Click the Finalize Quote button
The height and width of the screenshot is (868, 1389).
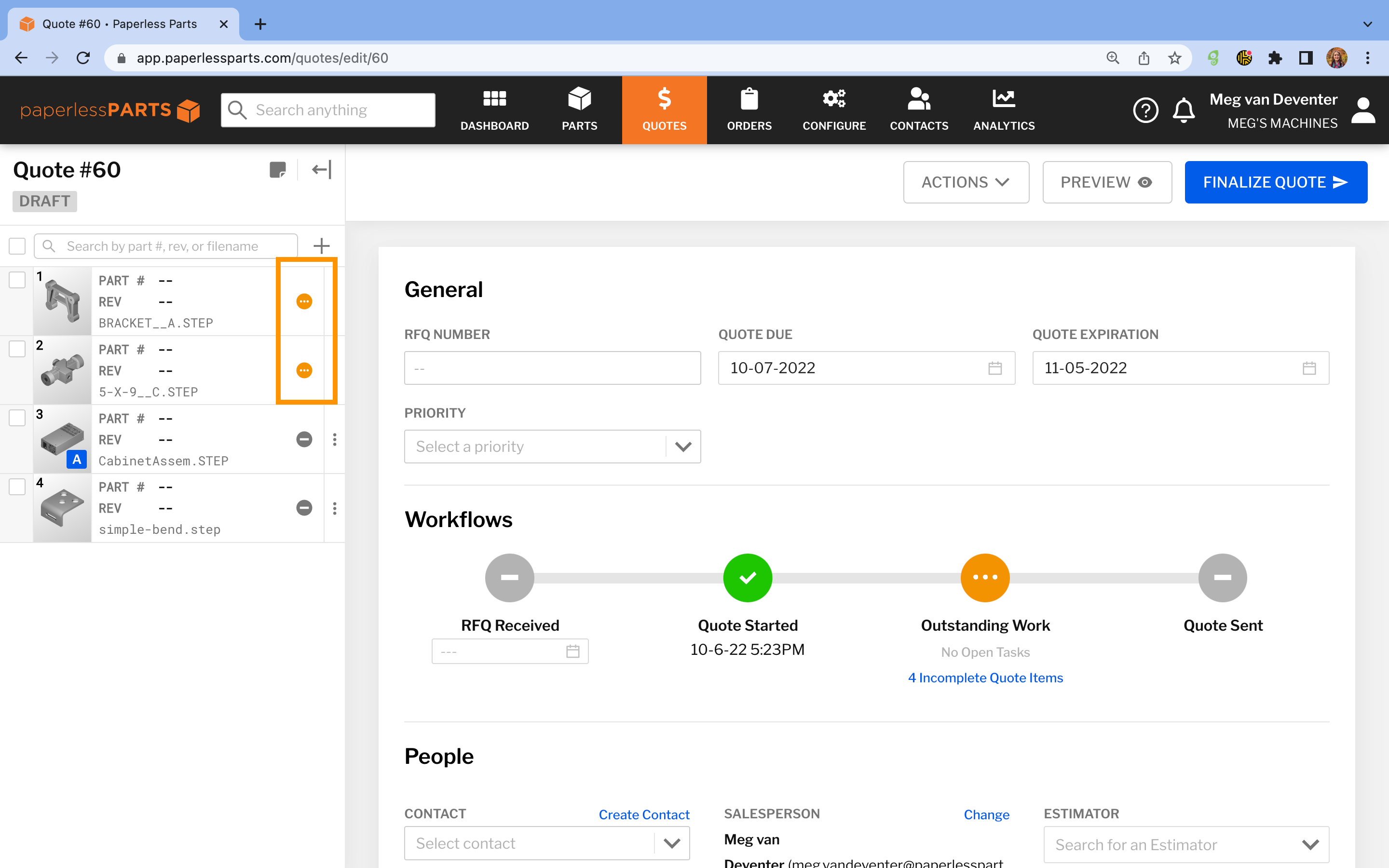(1276, 182)
